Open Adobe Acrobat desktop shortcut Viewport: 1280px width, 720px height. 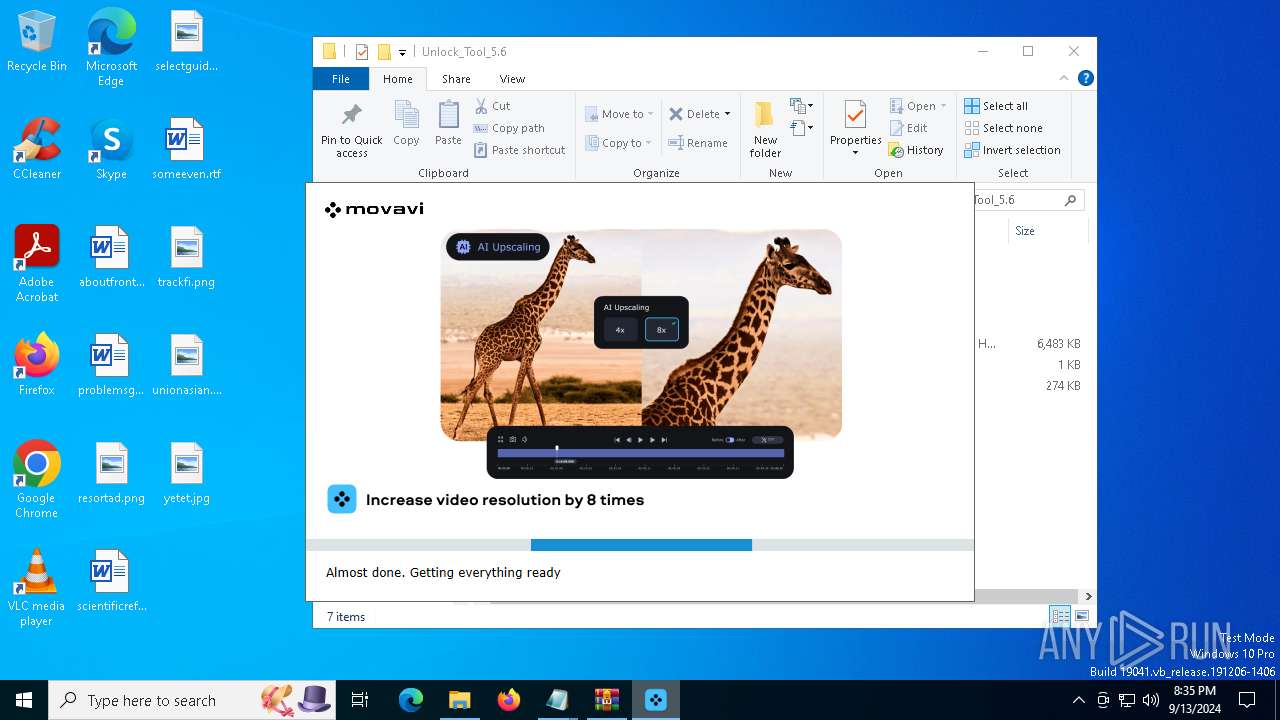37,264
